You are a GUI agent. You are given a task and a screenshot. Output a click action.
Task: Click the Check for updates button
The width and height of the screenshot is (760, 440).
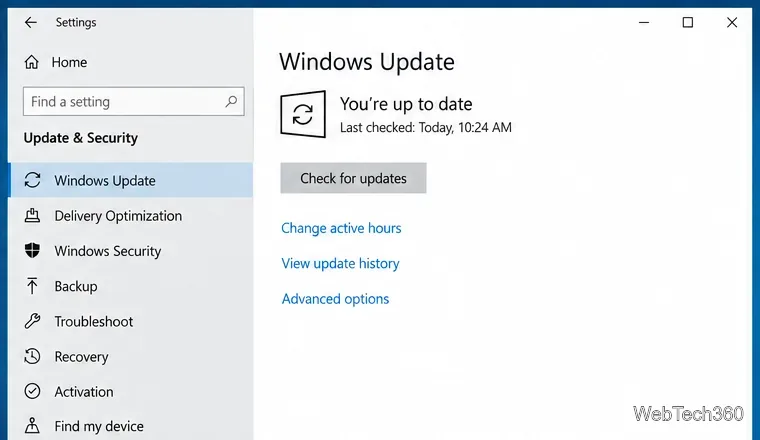coord(353,178)
